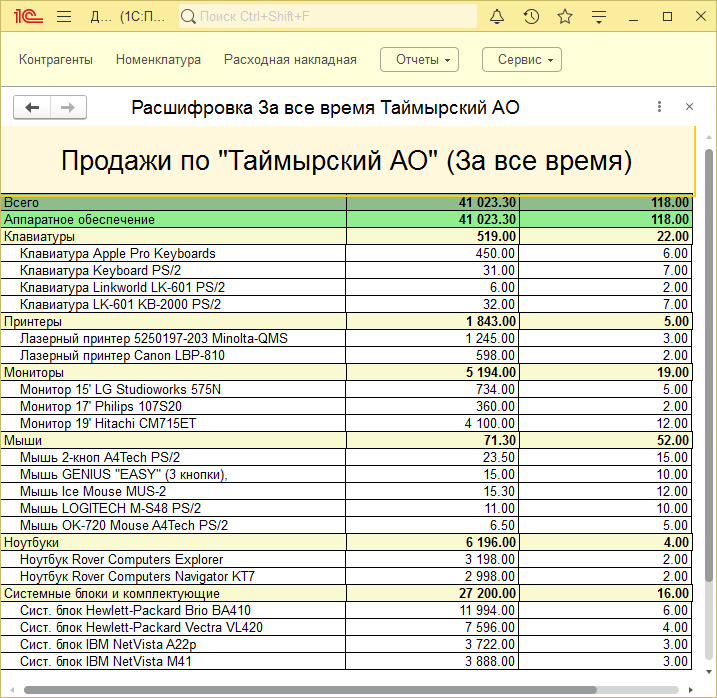The width and height of the screenshot is (717, 698).
Task: Focus the Поиск Ctrl+Shift+F search field
Action: (327, 16)
